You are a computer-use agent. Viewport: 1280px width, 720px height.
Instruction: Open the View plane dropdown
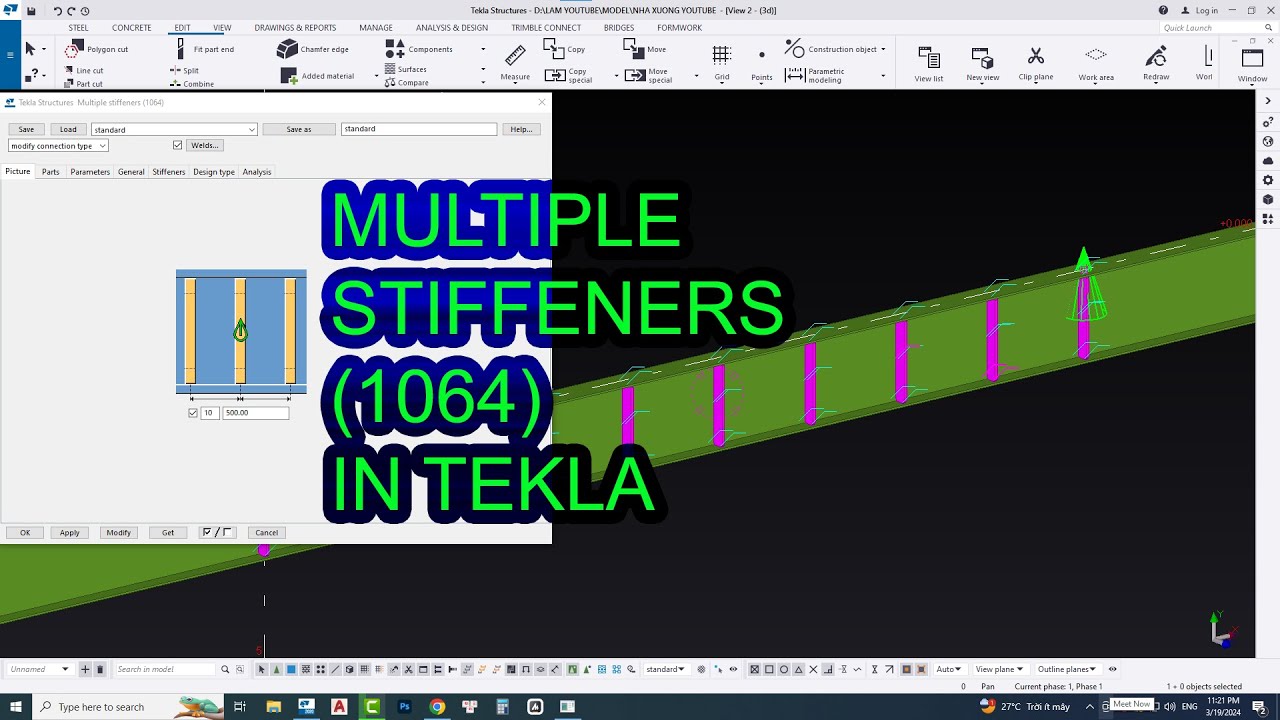(999, 669)
